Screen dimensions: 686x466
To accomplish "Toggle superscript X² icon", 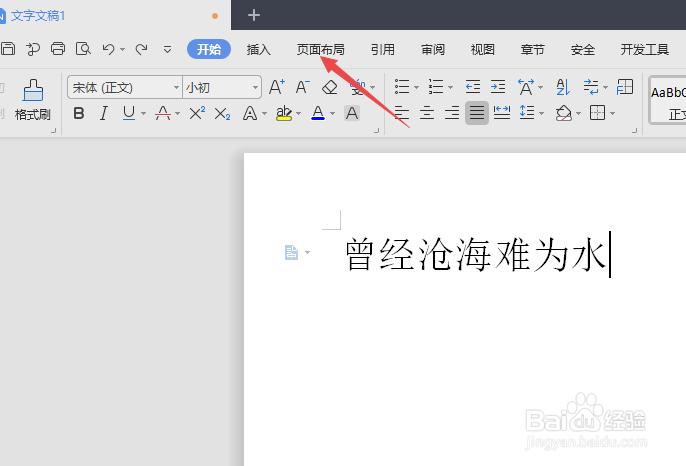I will click(197, 113).
